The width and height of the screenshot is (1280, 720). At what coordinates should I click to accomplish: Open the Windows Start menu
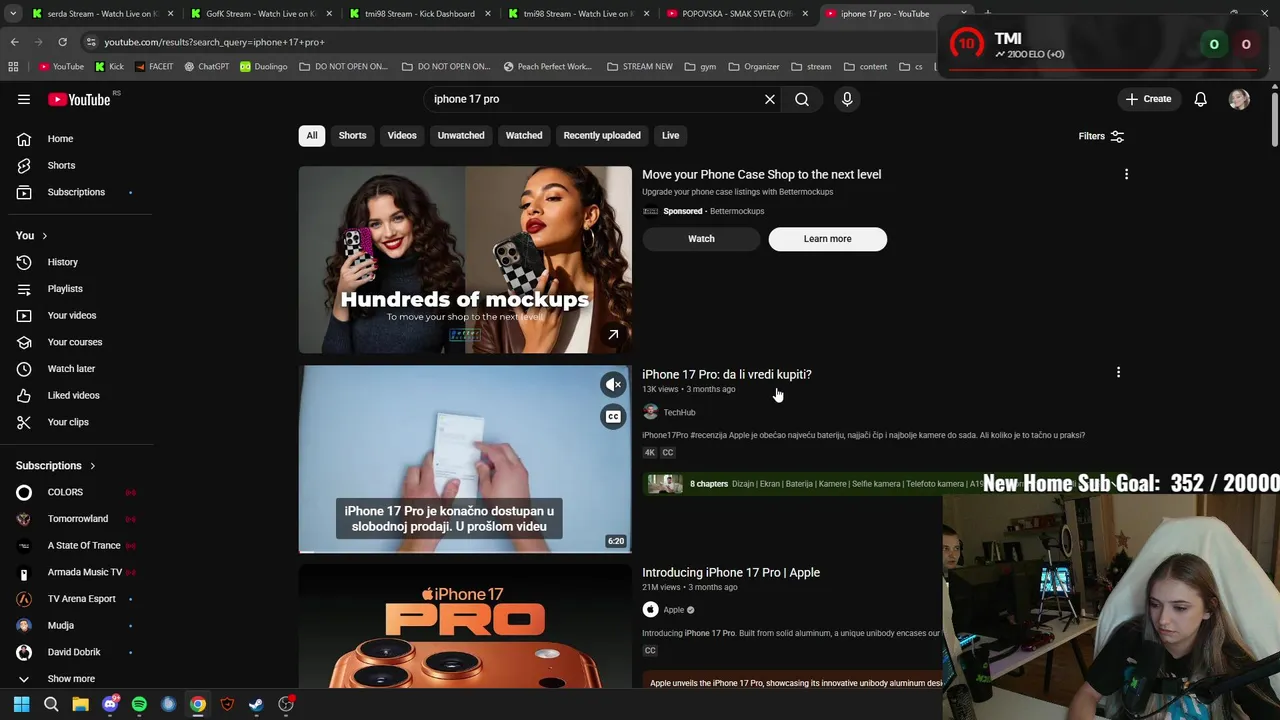[21, 704]
